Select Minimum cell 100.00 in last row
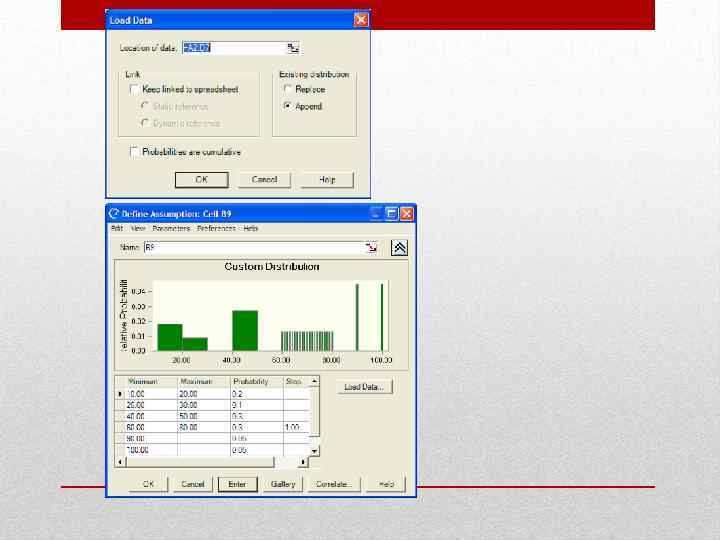The image size is (720, 540). tap(151, 450)
